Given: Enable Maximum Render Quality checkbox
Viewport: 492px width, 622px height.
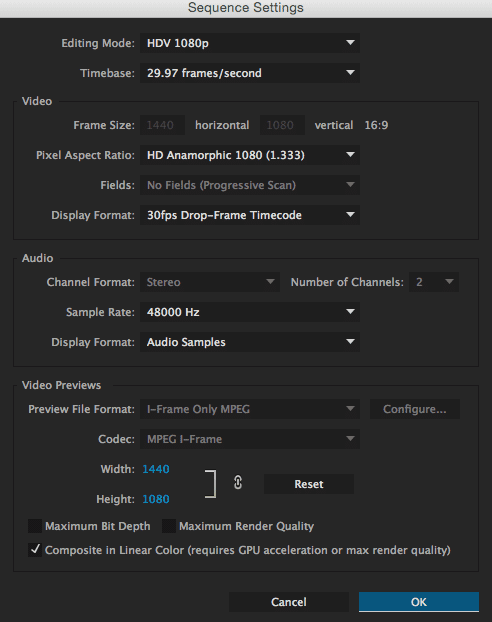Looking at the screenshot, I should click(169, 526).
